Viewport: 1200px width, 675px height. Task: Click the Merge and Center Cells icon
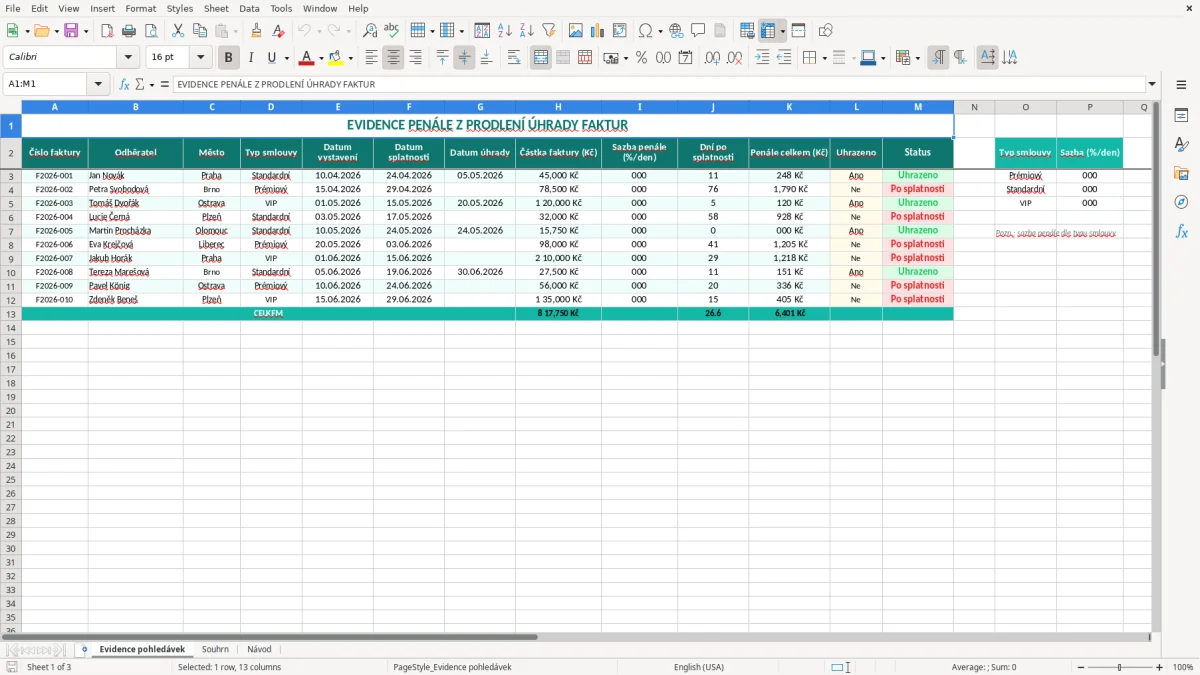click(x=541, y=58)
